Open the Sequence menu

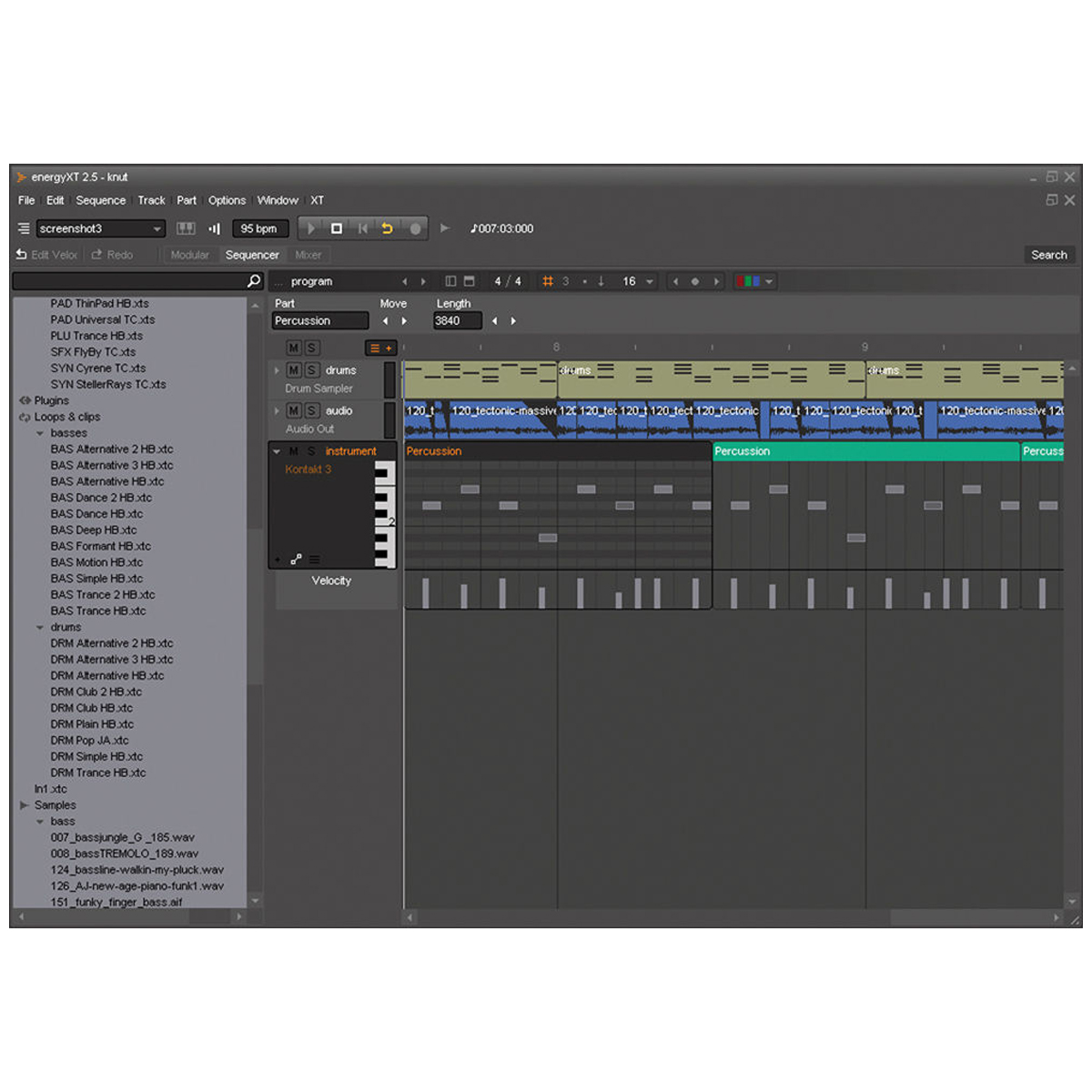click(x=100, y=200)
